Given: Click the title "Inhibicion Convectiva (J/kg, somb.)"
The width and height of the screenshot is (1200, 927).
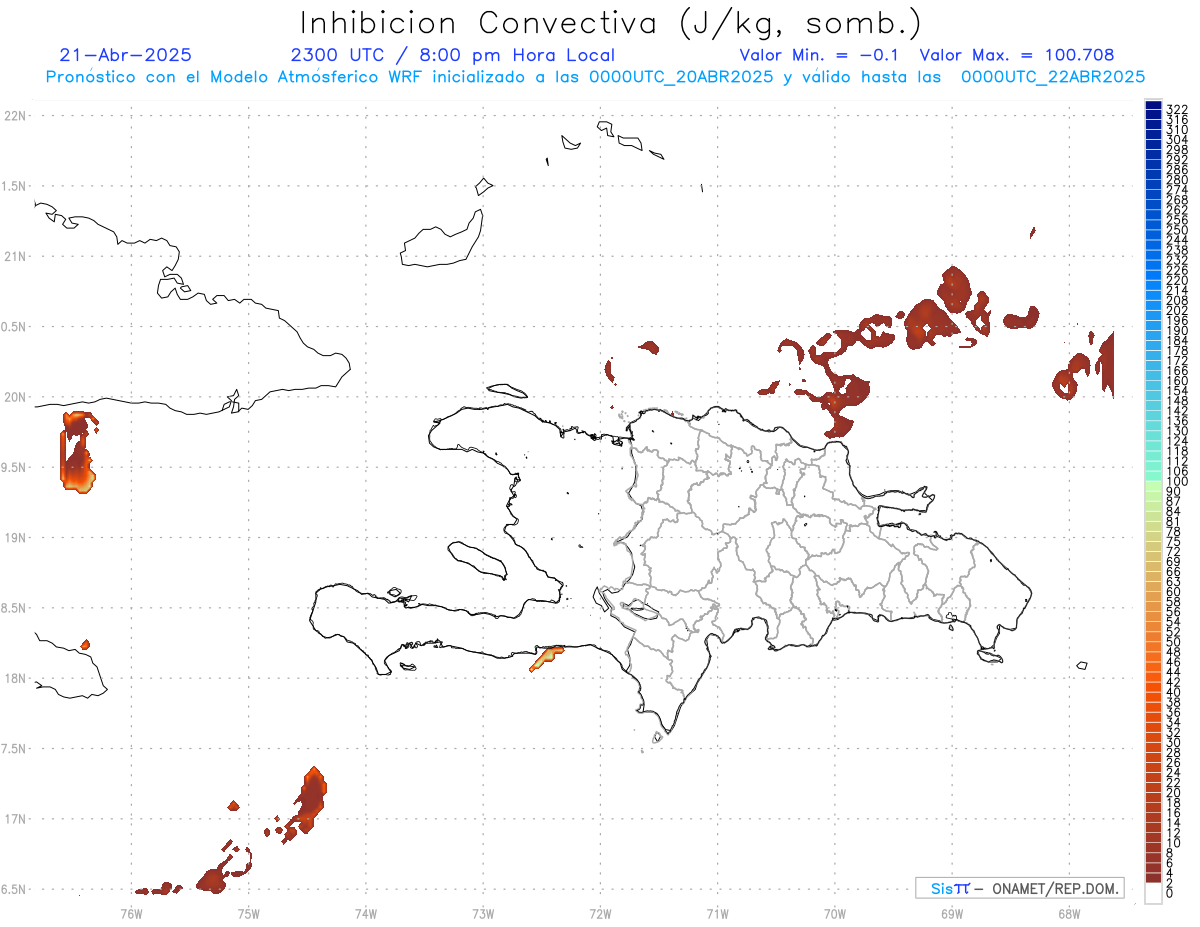Looking at the screenshot, I should (x=611, y=23).
